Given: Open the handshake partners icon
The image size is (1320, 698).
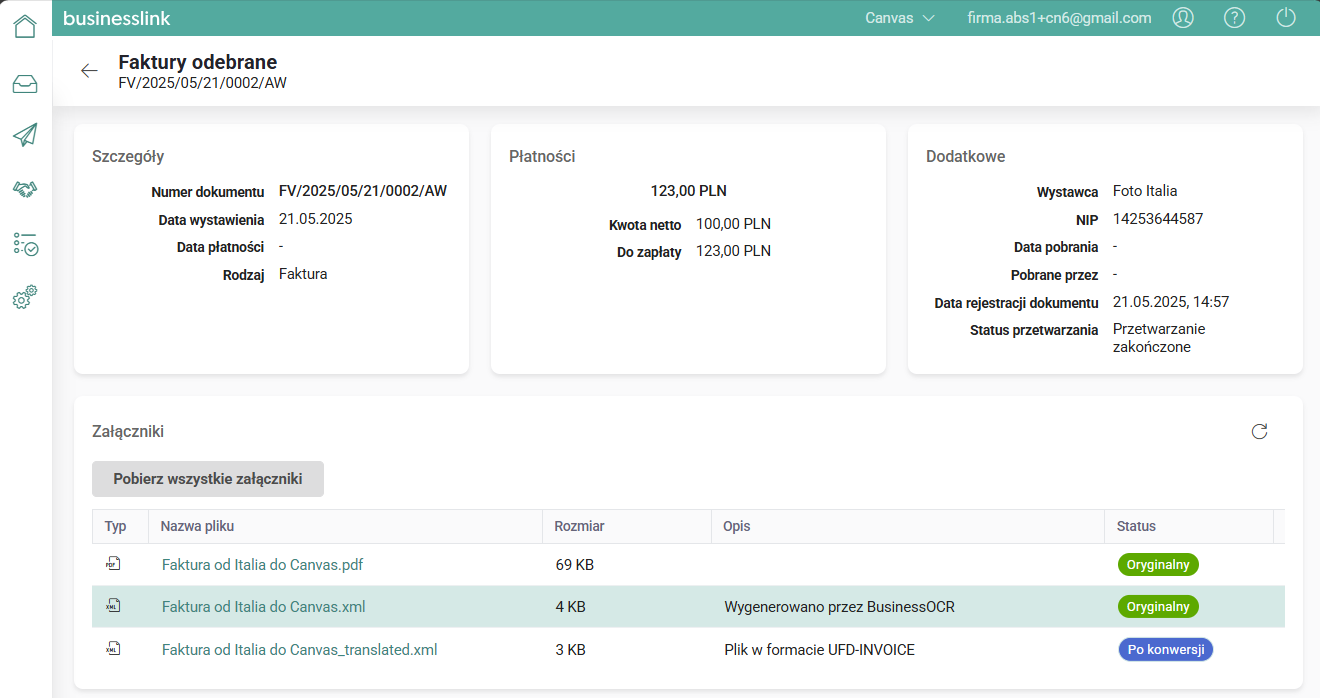Looking at the screenshot, I should pyautogui.click(x=25, y=189).
